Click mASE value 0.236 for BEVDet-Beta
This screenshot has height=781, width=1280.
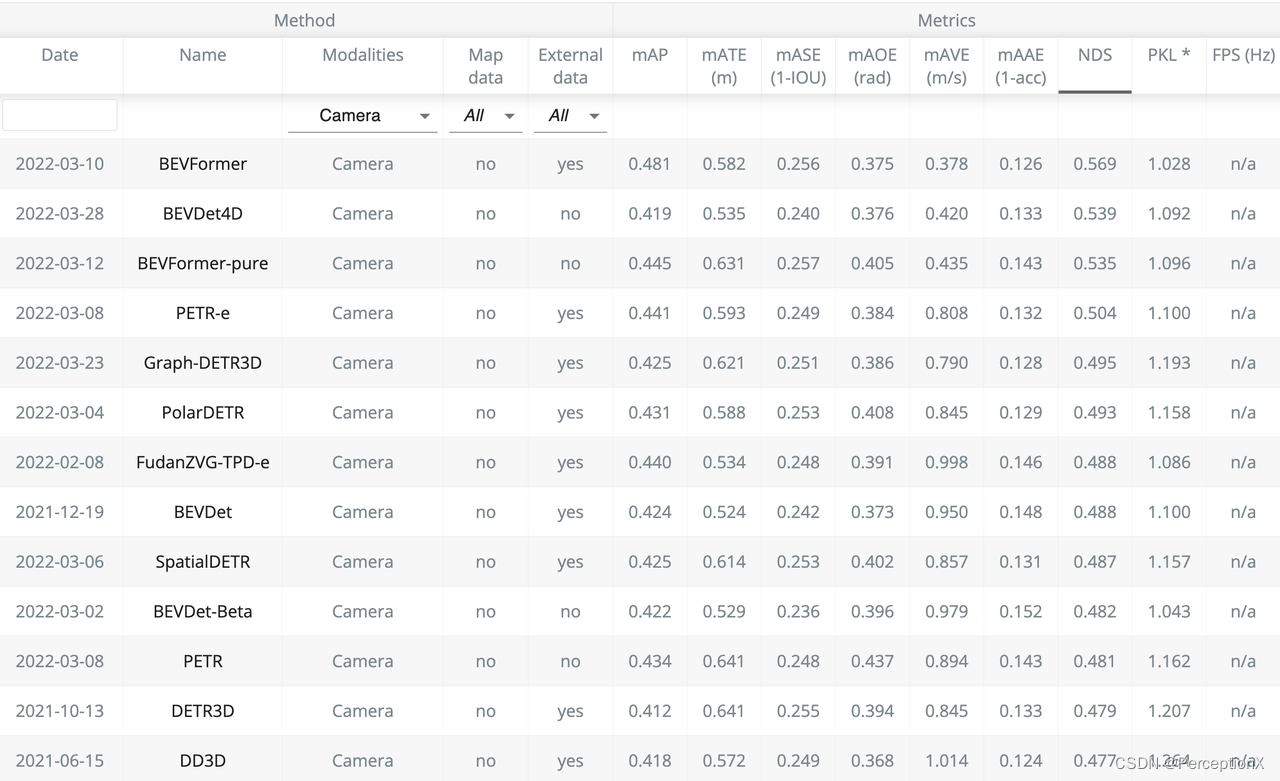point(798,612)
